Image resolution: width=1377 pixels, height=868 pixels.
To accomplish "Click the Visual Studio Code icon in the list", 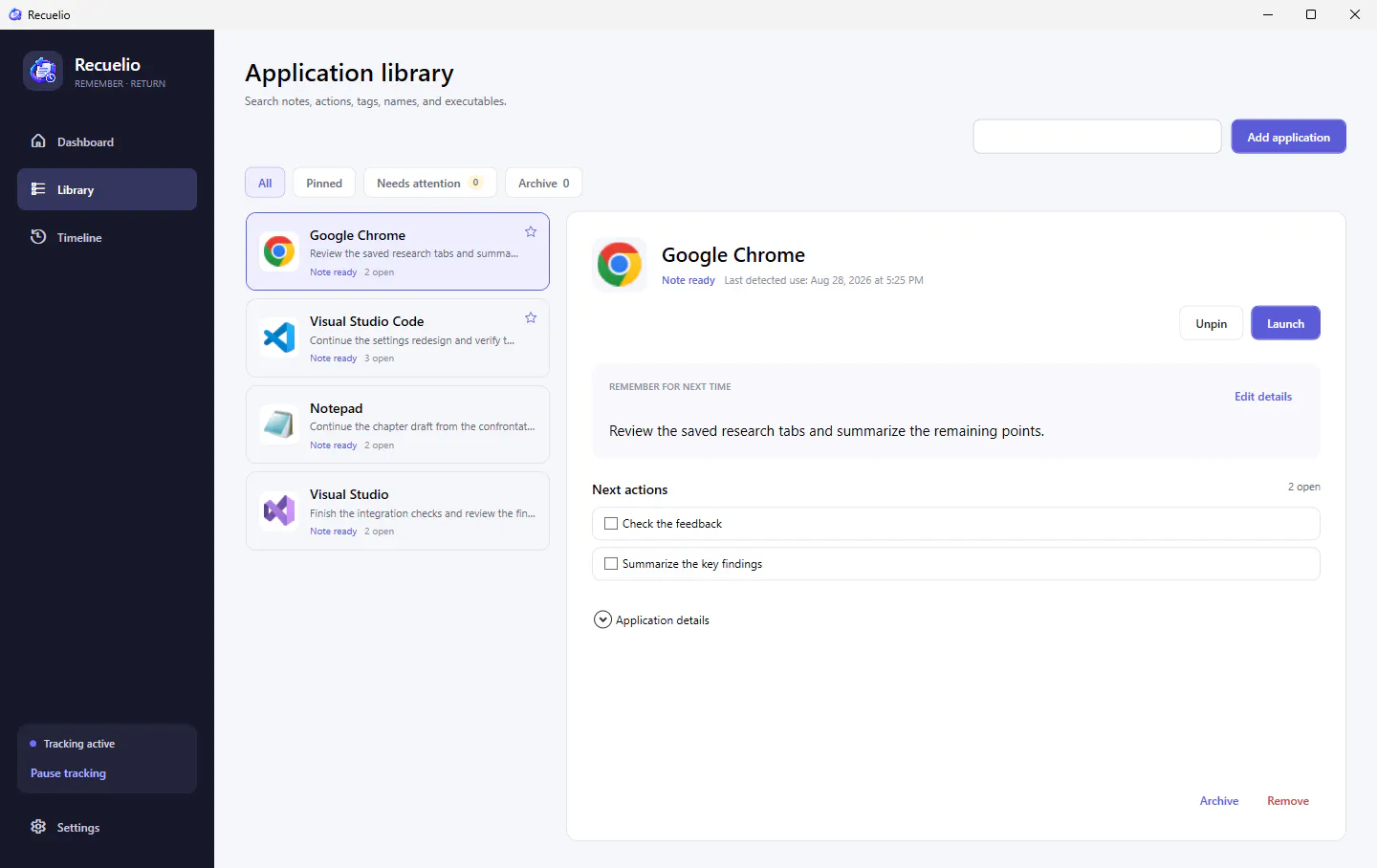I will point(279,337).
